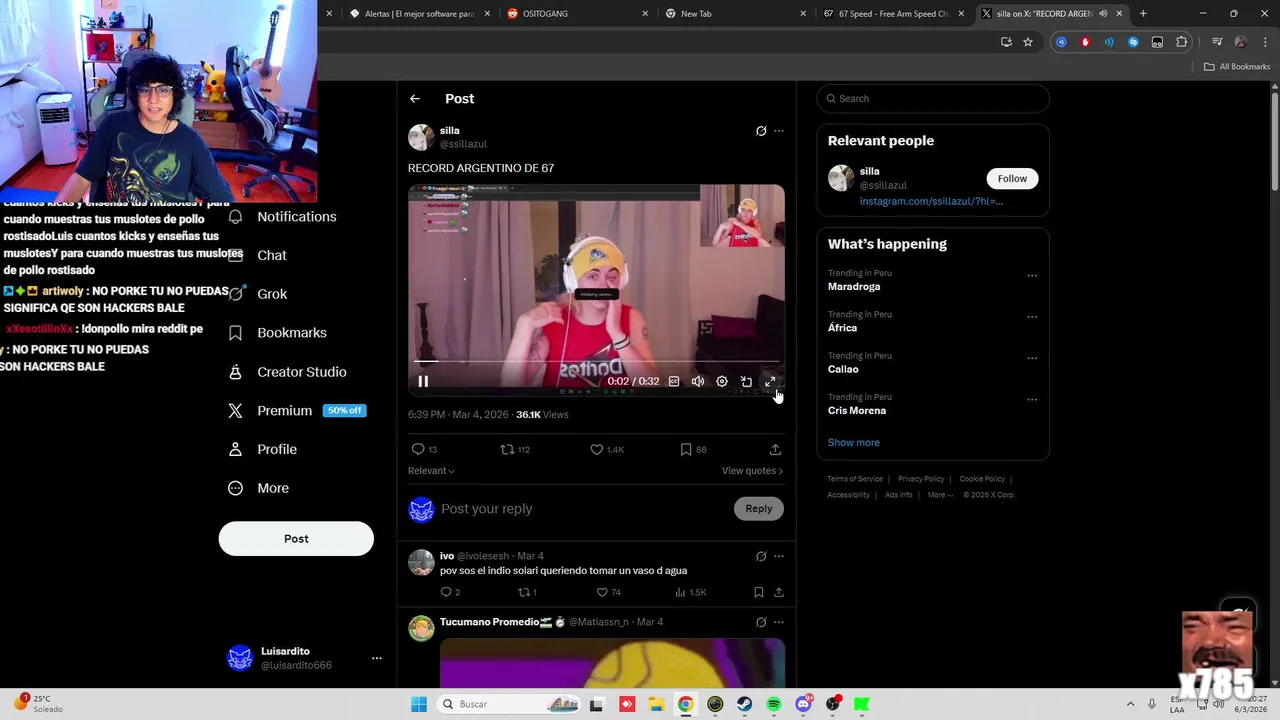
Task: Mute the video using the speaker icon
Action: [698, 381]
